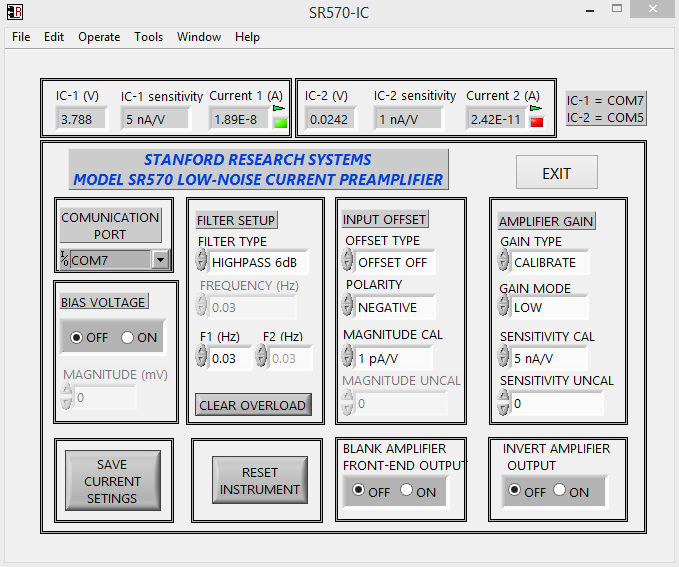Open the File menu

click(x=21, y=37)
